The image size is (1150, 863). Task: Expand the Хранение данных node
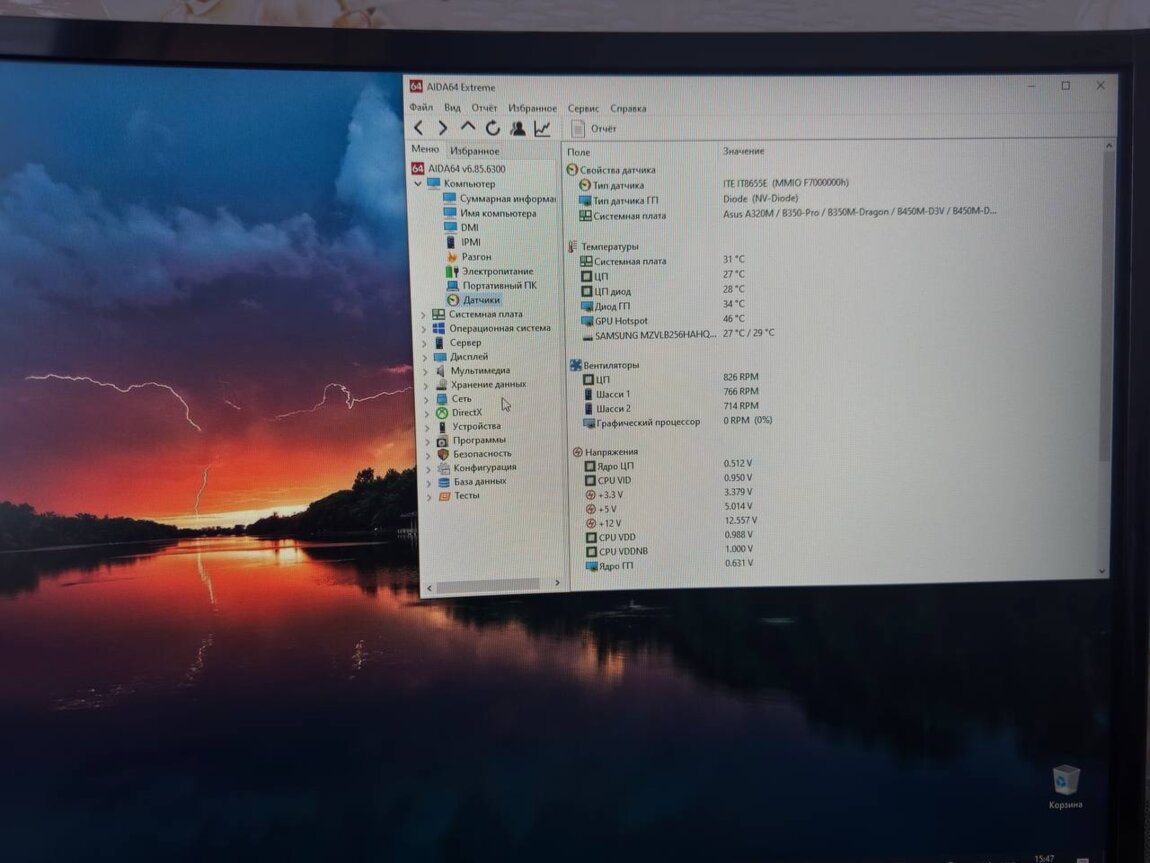pos(426,384)
